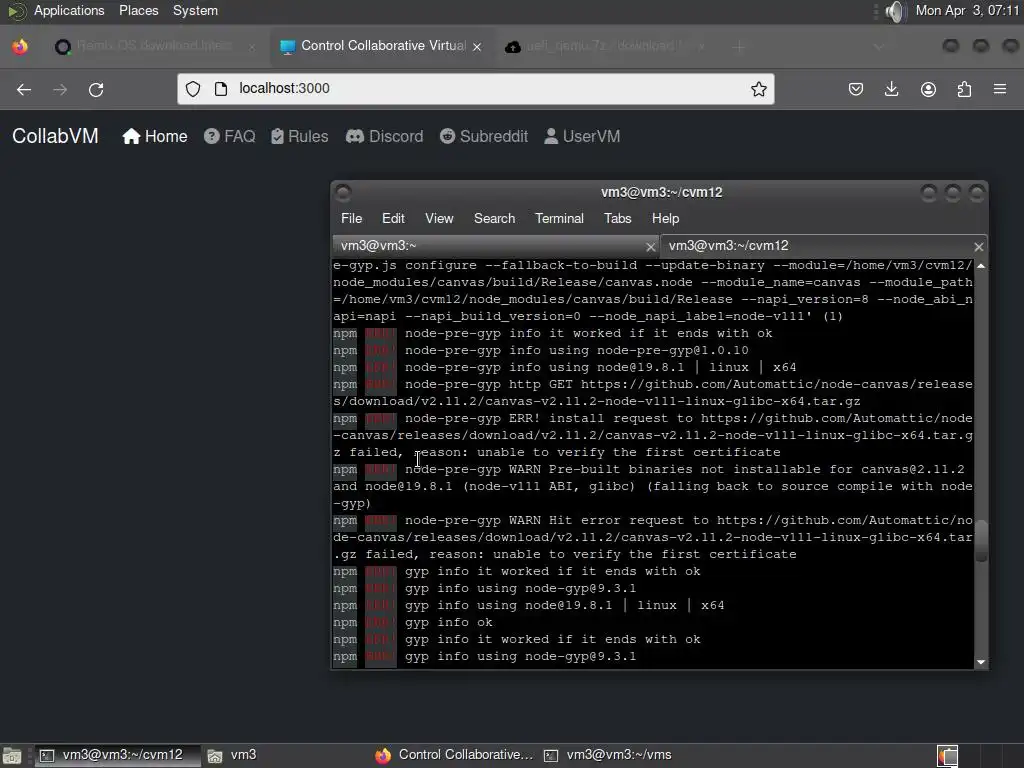This screenshot has height=768, width=1024.
Task: Click the terminal window menu button in titlebar
Action: (344, 193)
